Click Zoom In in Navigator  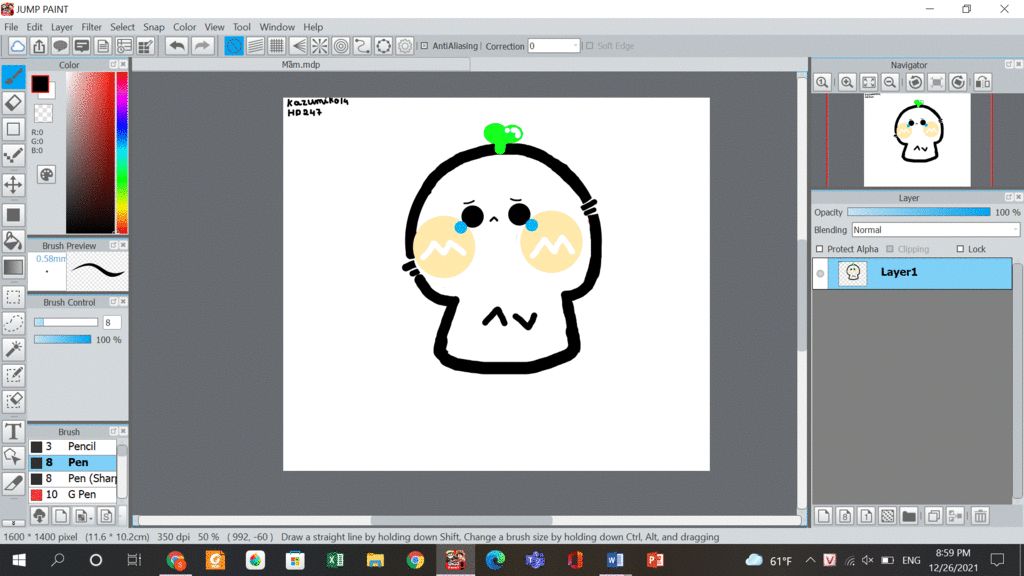[x=847, y=82]
